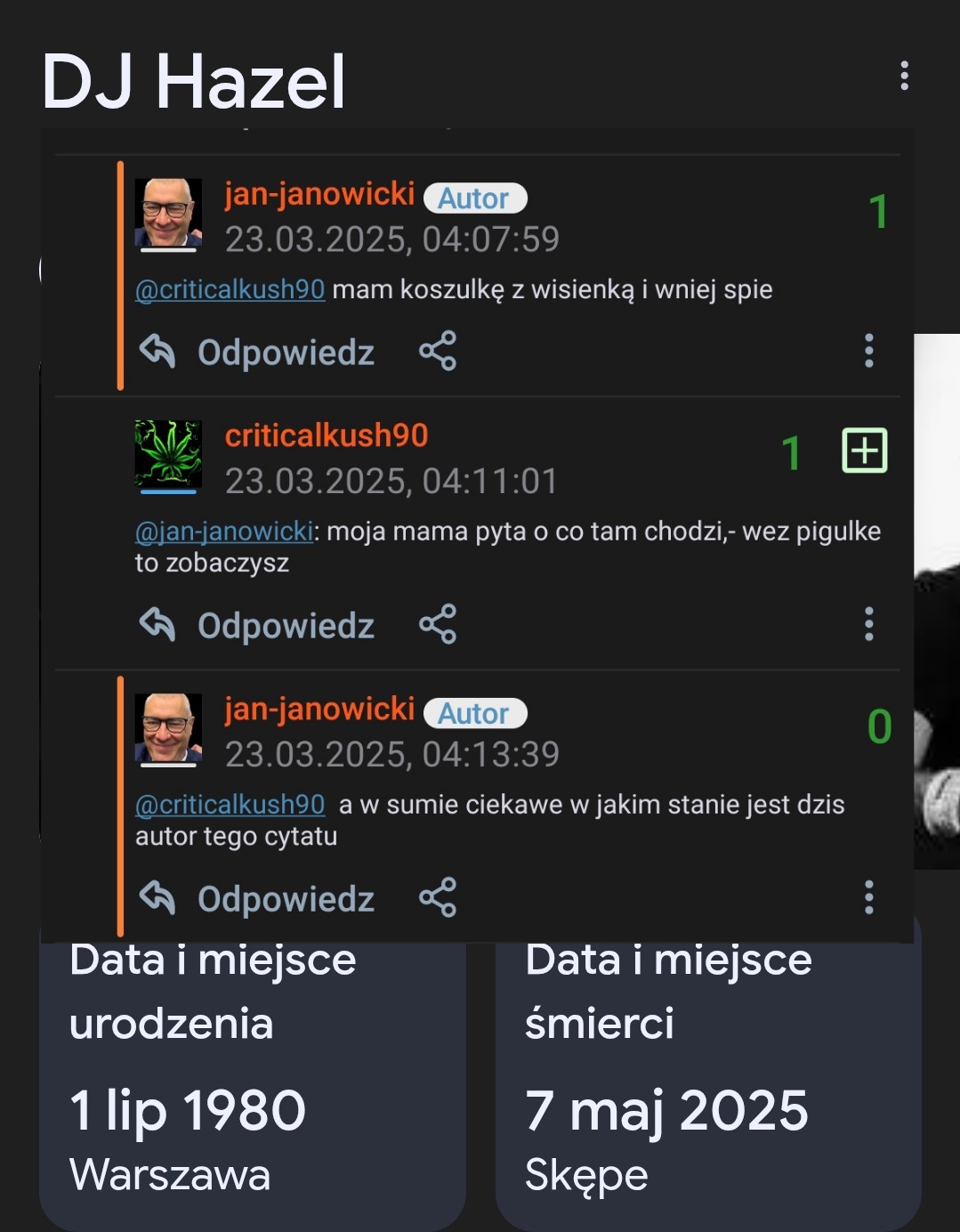This screenshot has width=960, height=1232.
Task: Click the green plus vote icon on criticalkush90's comment
Action: [x=864, y=450]
